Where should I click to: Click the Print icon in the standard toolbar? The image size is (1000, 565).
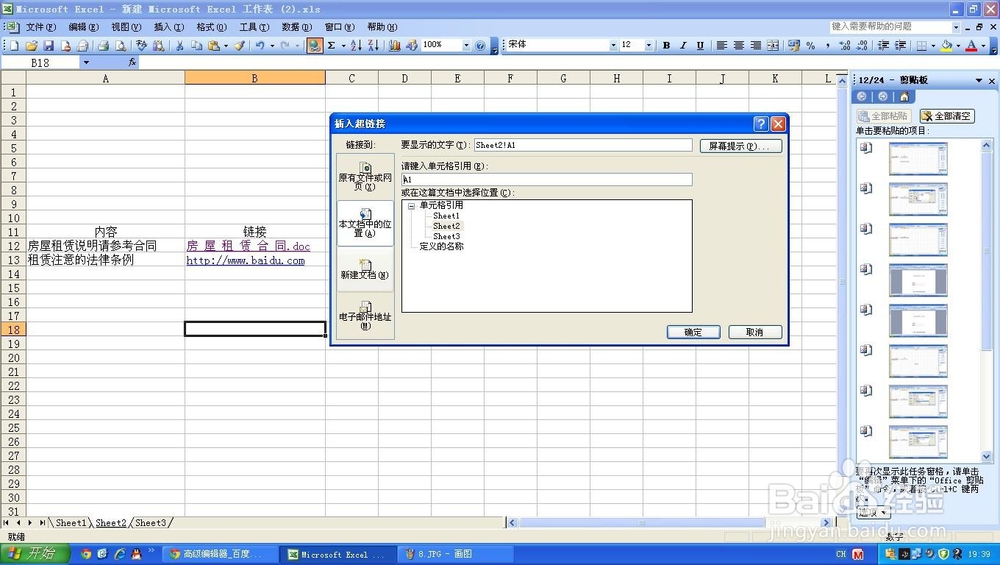coord(103,45)
